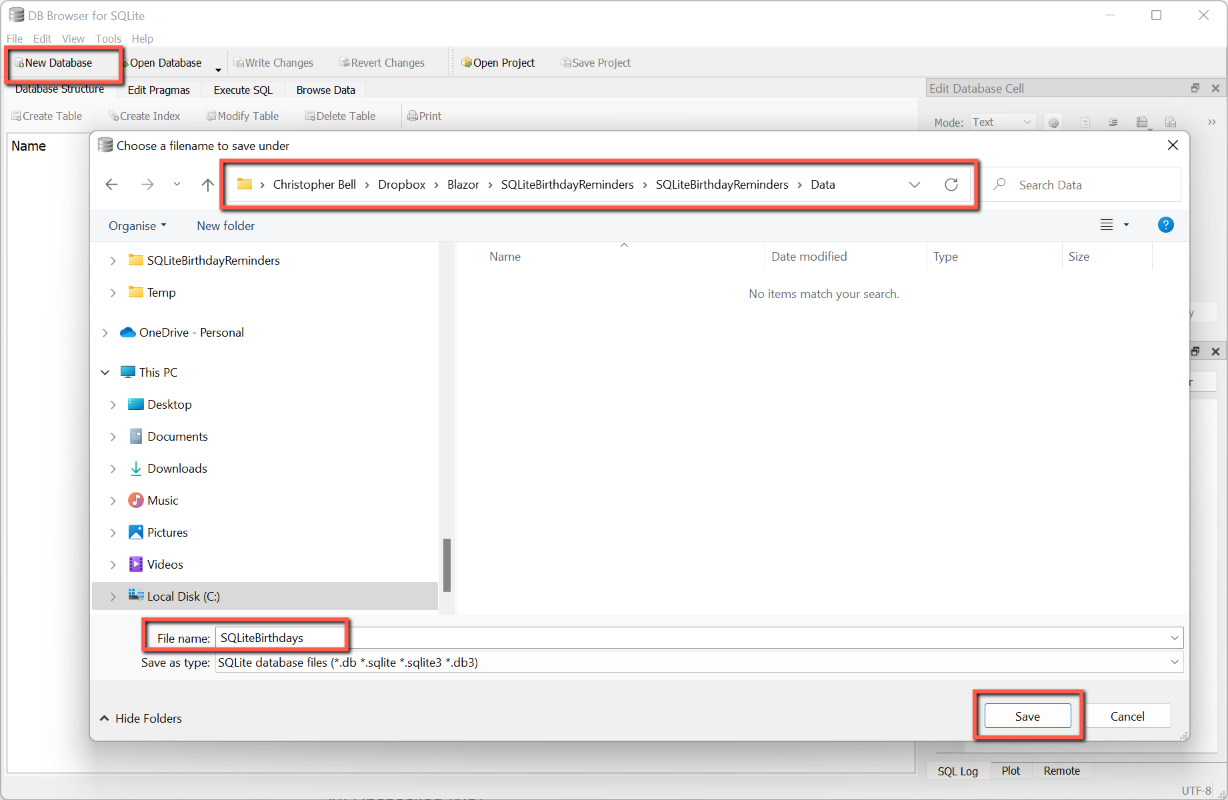
Task: Collapse the This PC tree node
Action: coord(105,372)
